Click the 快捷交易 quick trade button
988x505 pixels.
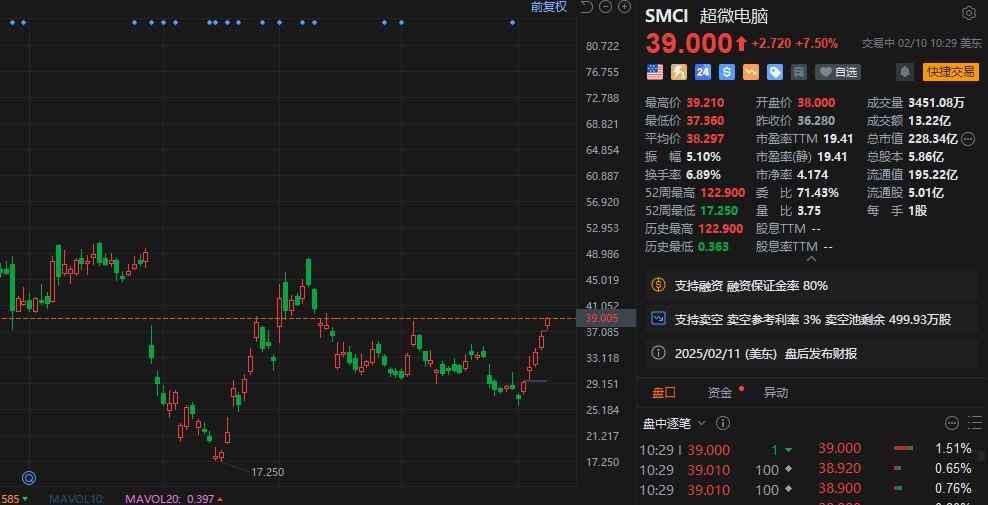pos(951,72)
